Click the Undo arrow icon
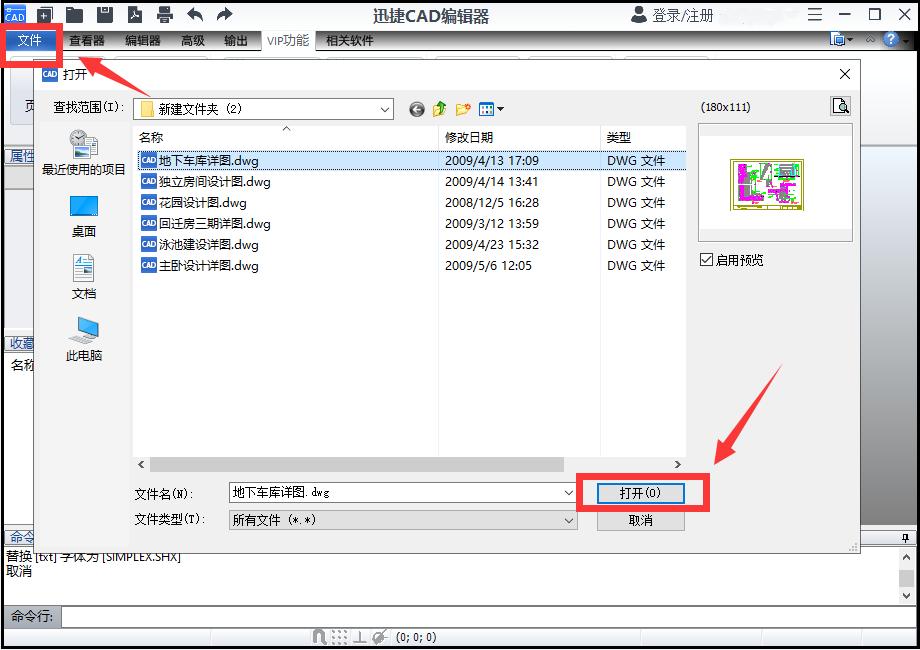The image size is (920, 650). pos(195,15)
